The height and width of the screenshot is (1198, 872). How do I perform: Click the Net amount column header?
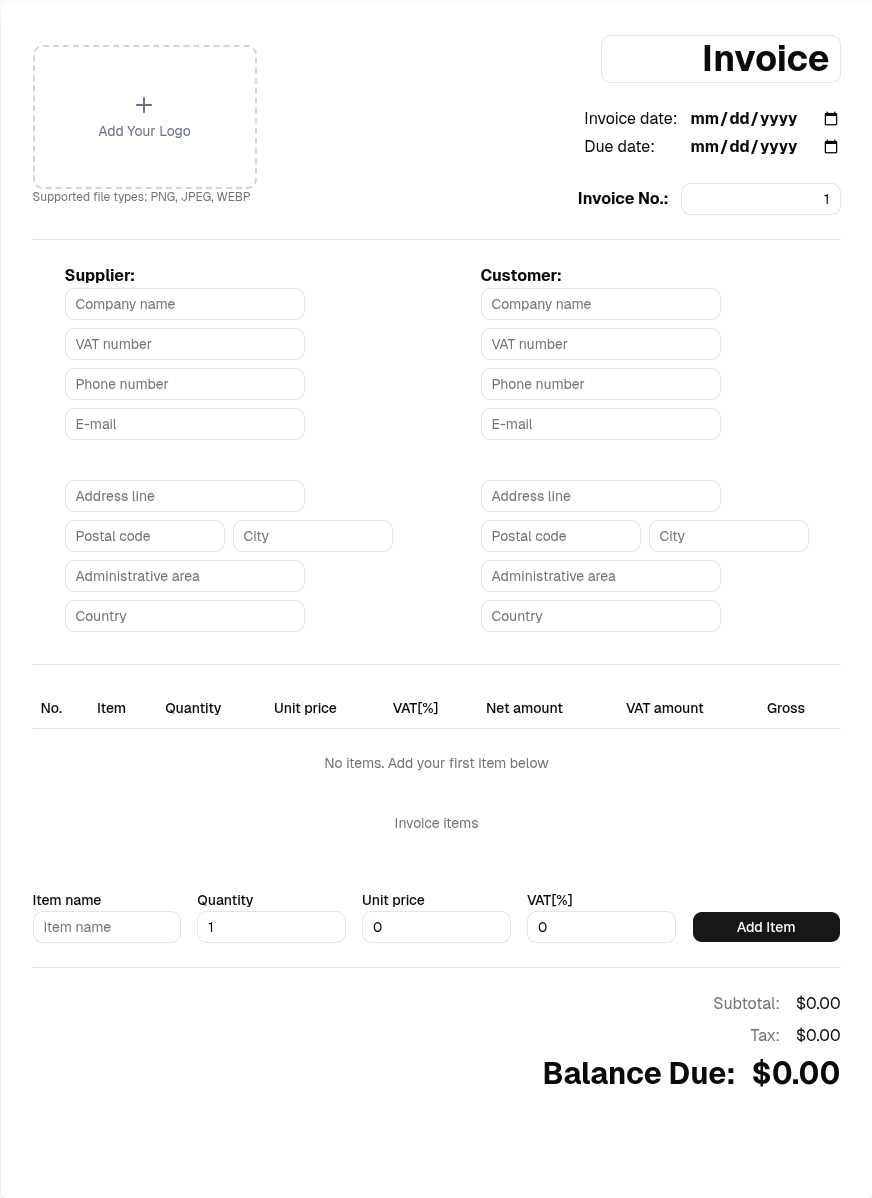524,708
